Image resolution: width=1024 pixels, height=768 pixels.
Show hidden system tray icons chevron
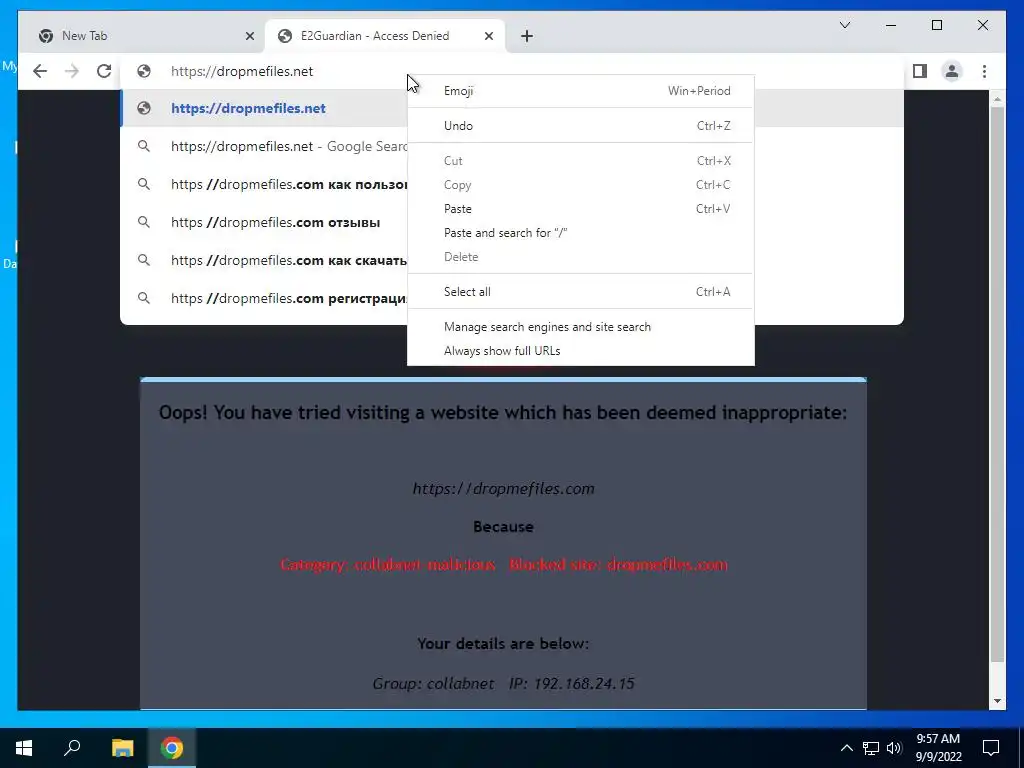[x=846, y=748]
